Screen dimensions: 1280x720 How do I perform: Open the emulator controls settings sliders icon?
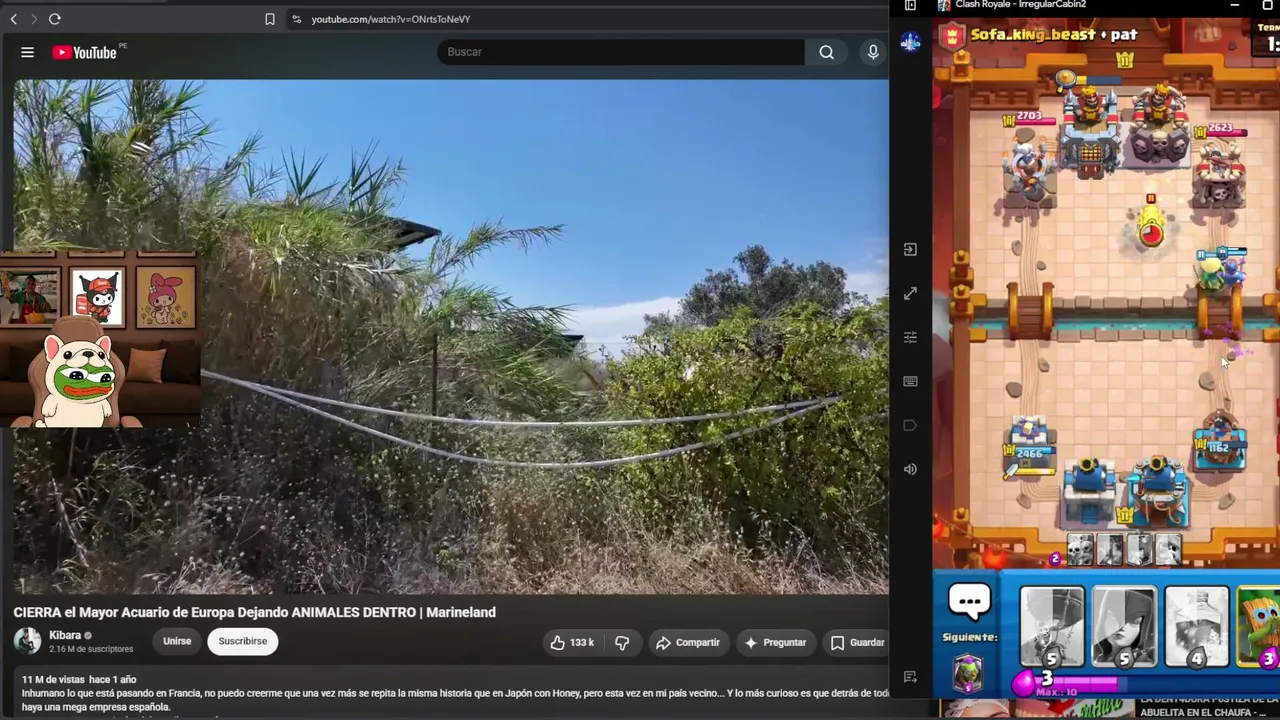(910, 337)
